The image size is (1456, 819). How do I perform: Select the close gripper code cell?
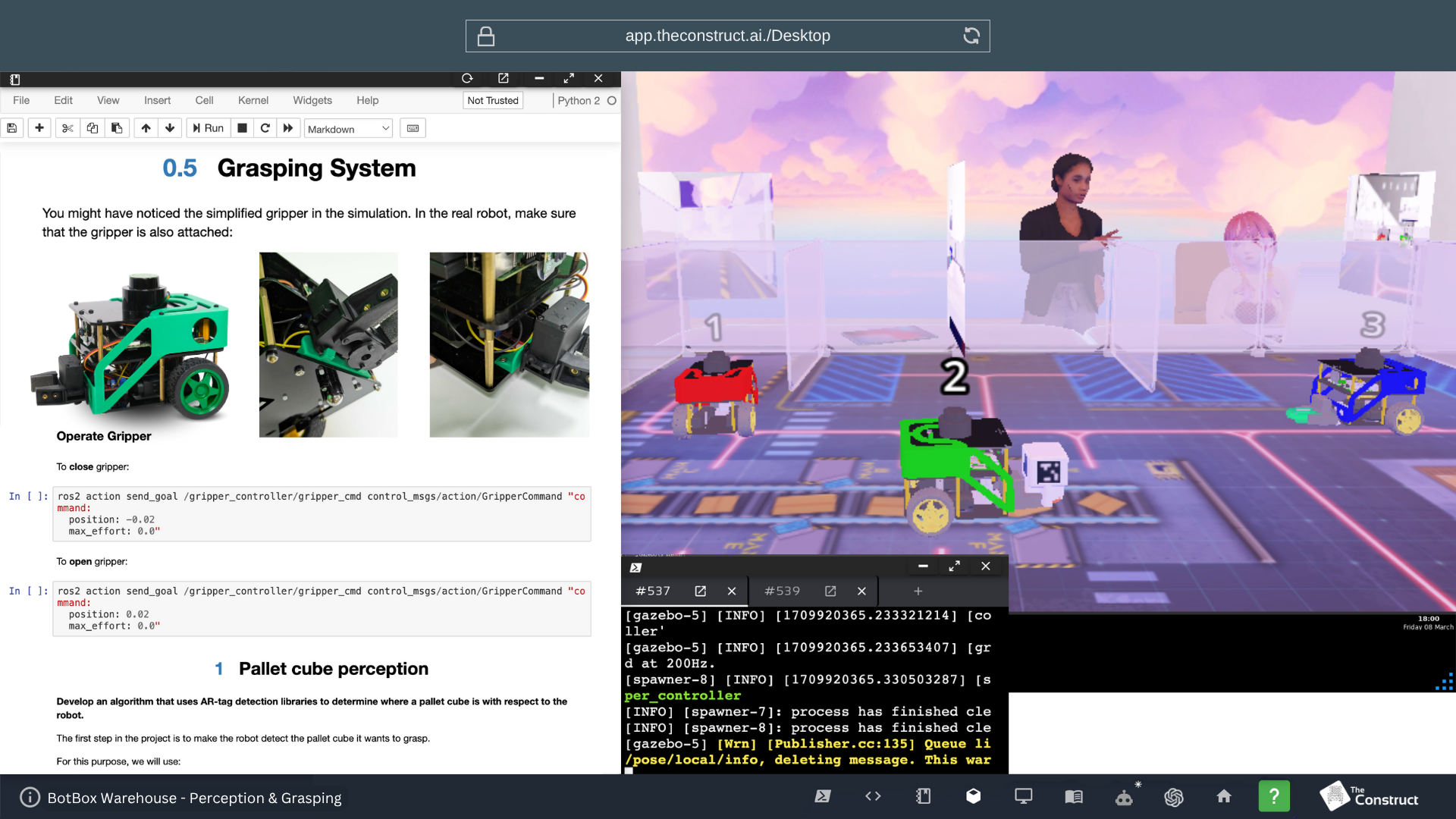[322, 513]
